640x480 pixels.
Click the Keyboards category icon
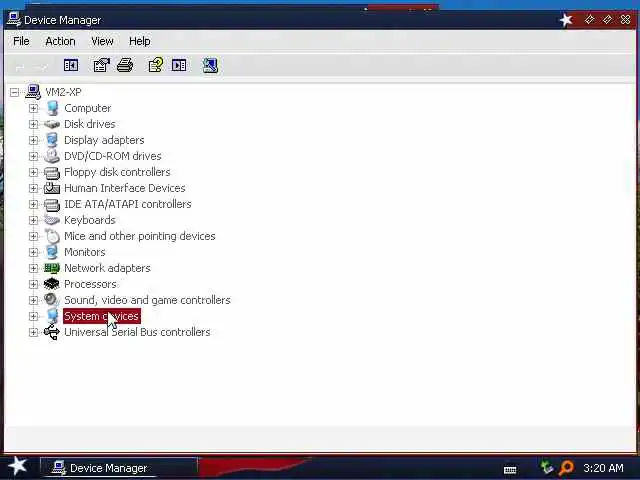click(x=52, y=220)
